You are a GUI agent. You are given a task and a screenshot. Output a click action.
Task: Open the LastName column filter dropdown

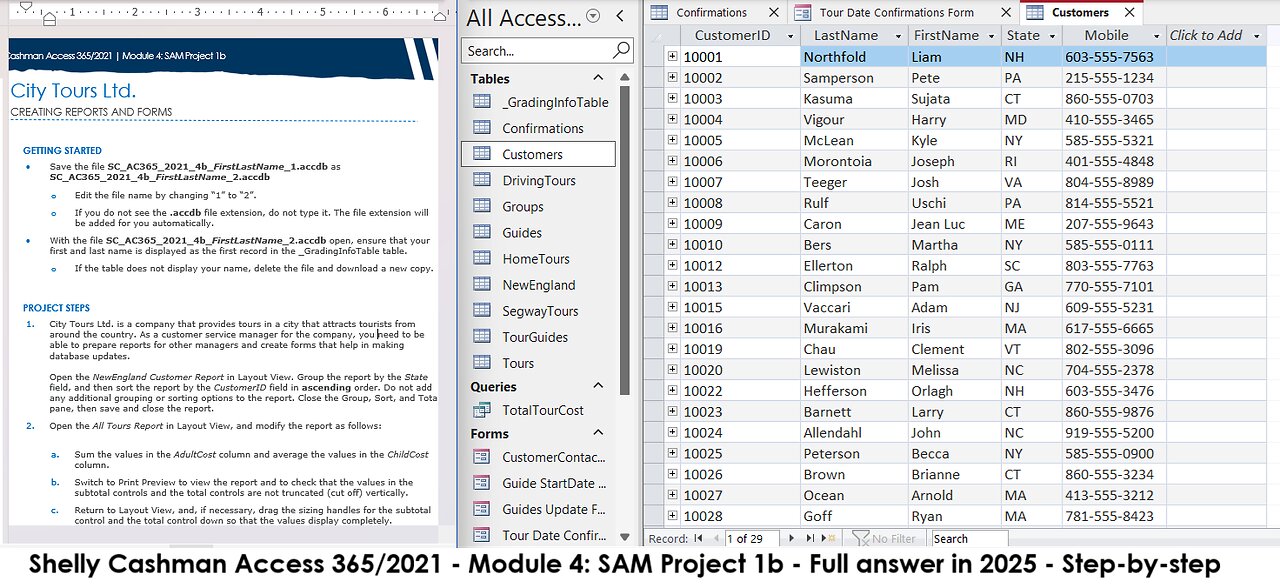pyautogui.click(x=898, y=36)
